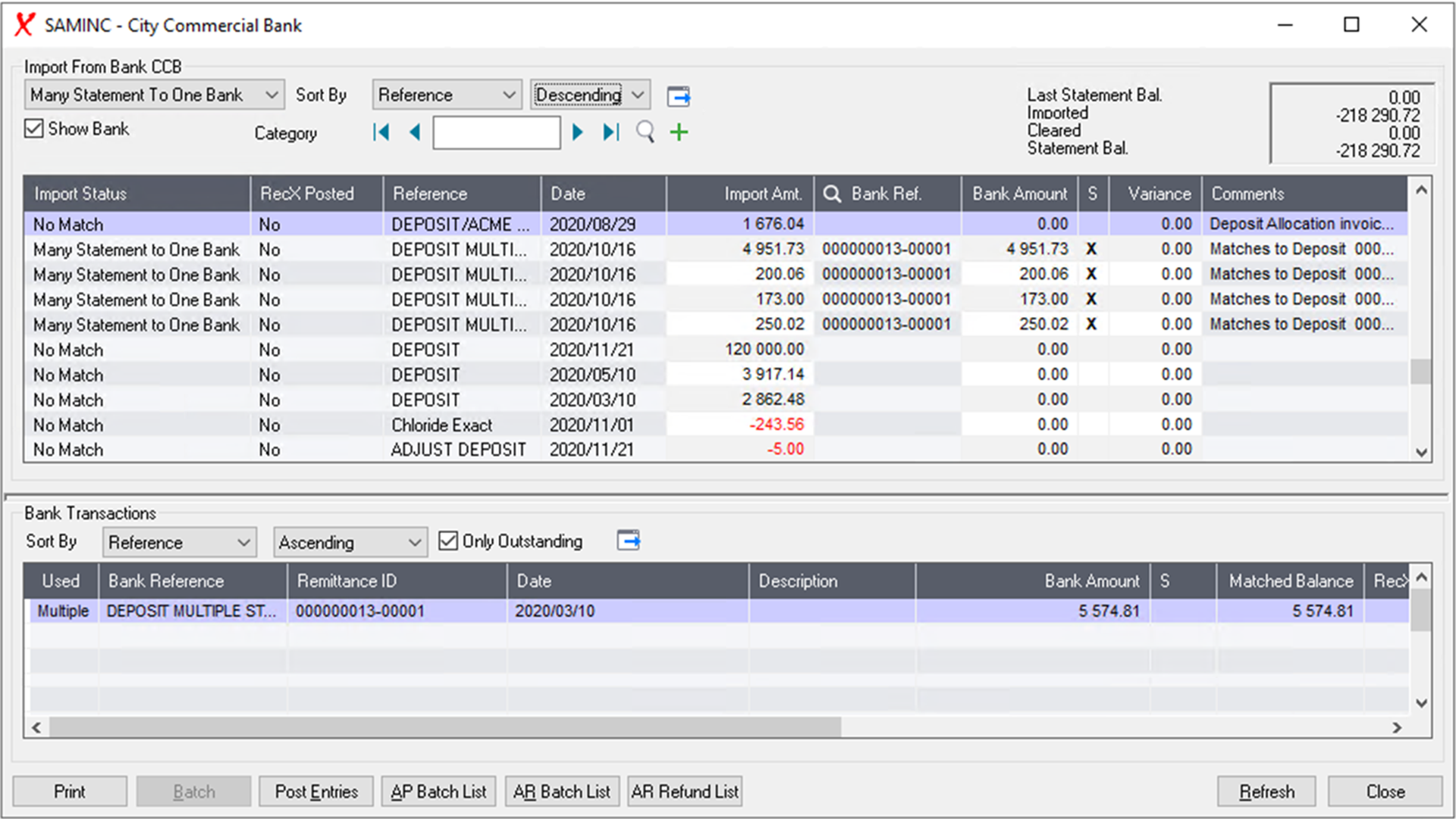1456x819 pixels.
Task: Toggle the Only Outstanding checkbox
Action: pyautogui.click(x=448, y=541)
